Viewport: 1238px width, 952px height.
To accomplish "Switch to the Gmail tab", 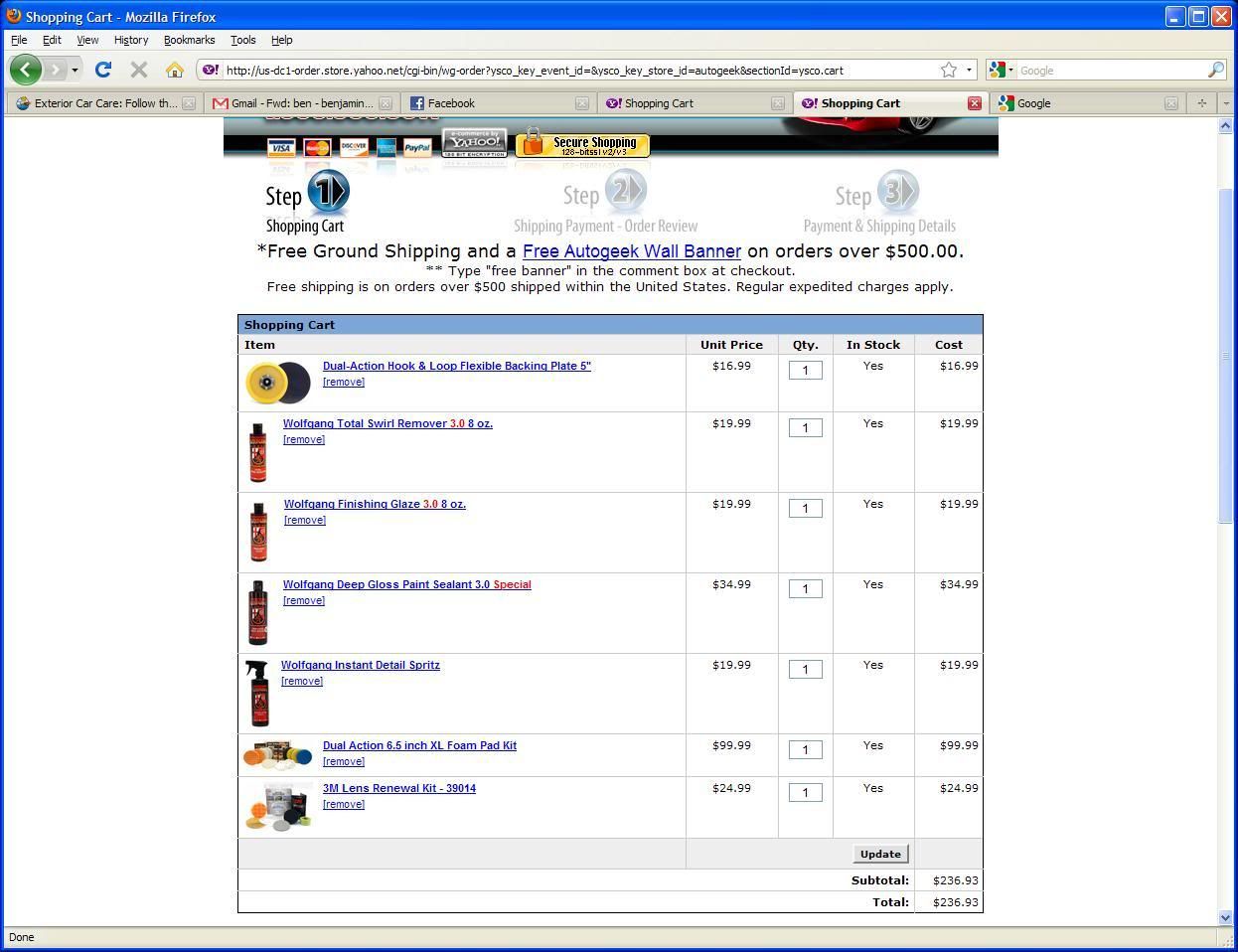I will [301, 103].
